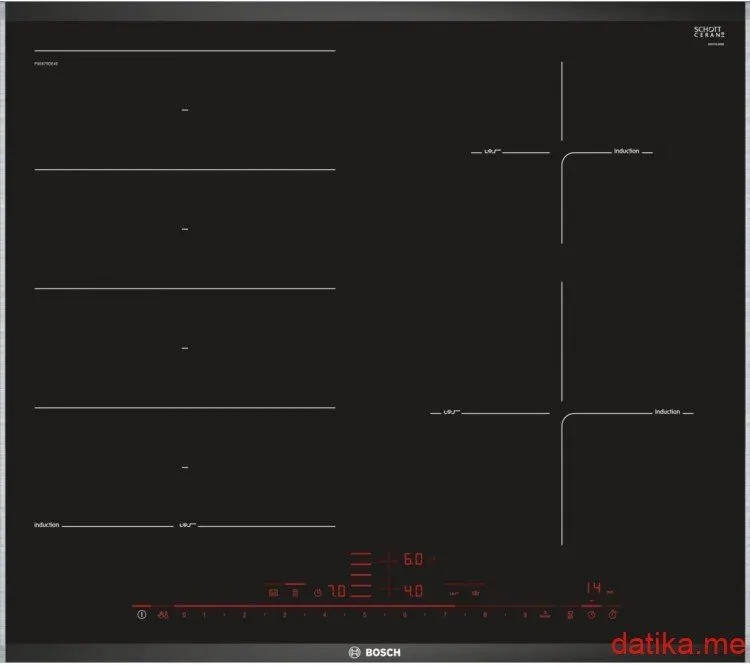Tap the timer programming clock symbol
Viewport: 750px width, 666px height.
592,615
